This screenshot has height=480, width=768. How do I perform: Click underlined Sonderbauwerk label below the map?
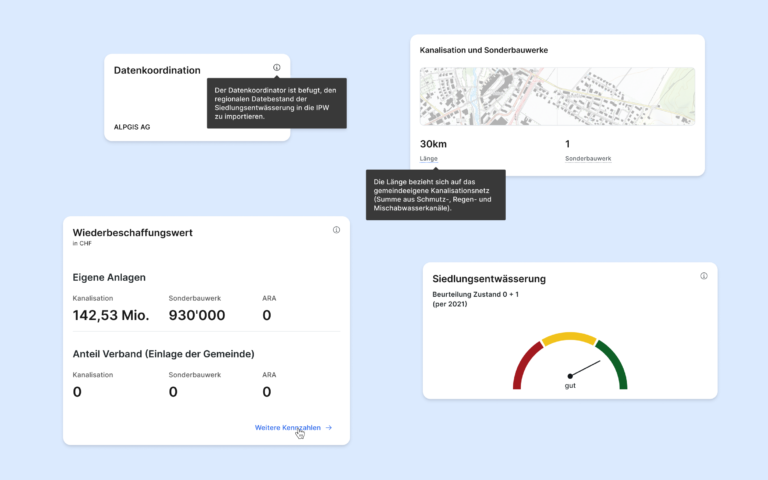pos(588,159)
